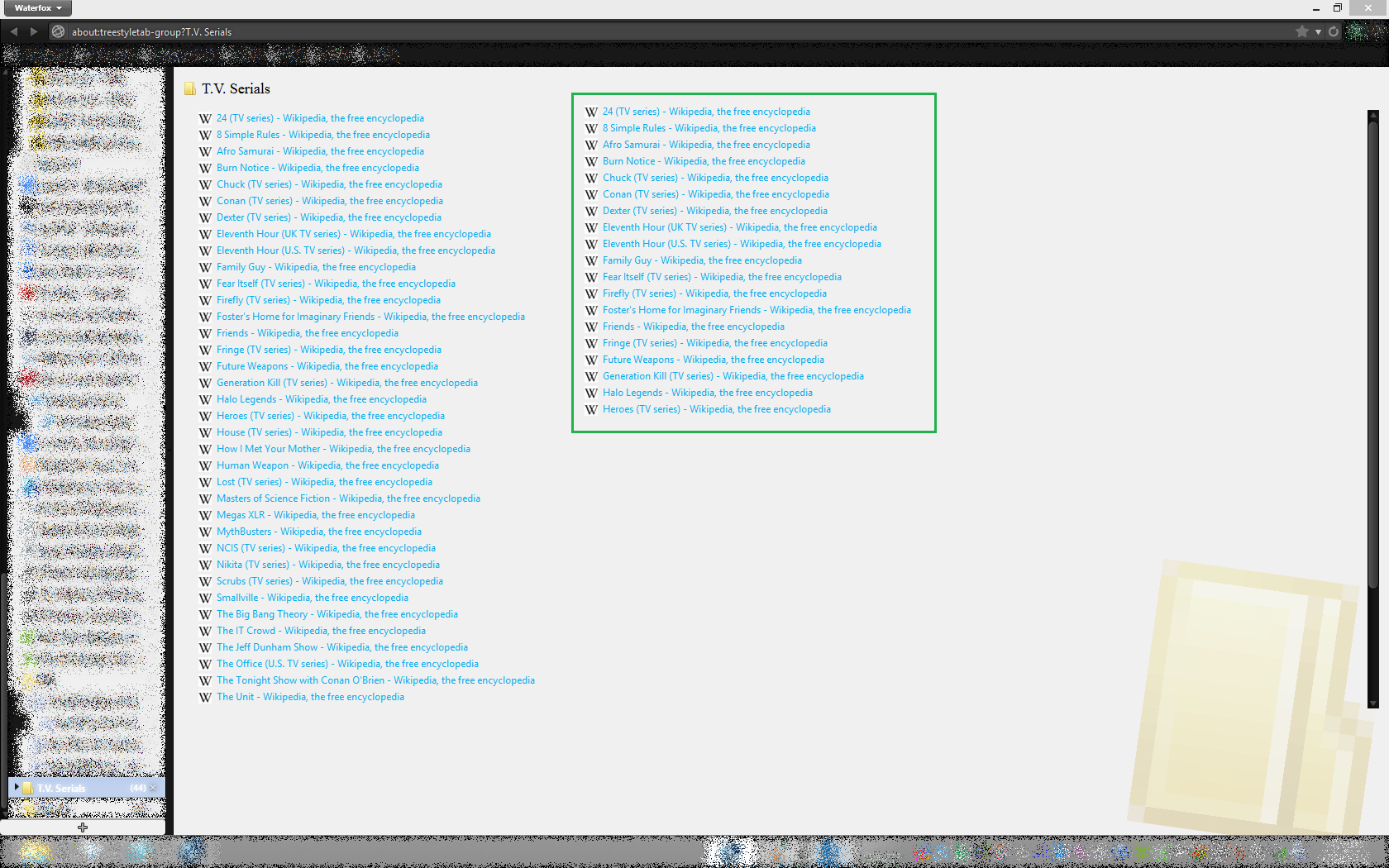Click the Wikipedia icon beside Megas XLR
This screenshot has height=868, width=1389.
click(205, 515)
